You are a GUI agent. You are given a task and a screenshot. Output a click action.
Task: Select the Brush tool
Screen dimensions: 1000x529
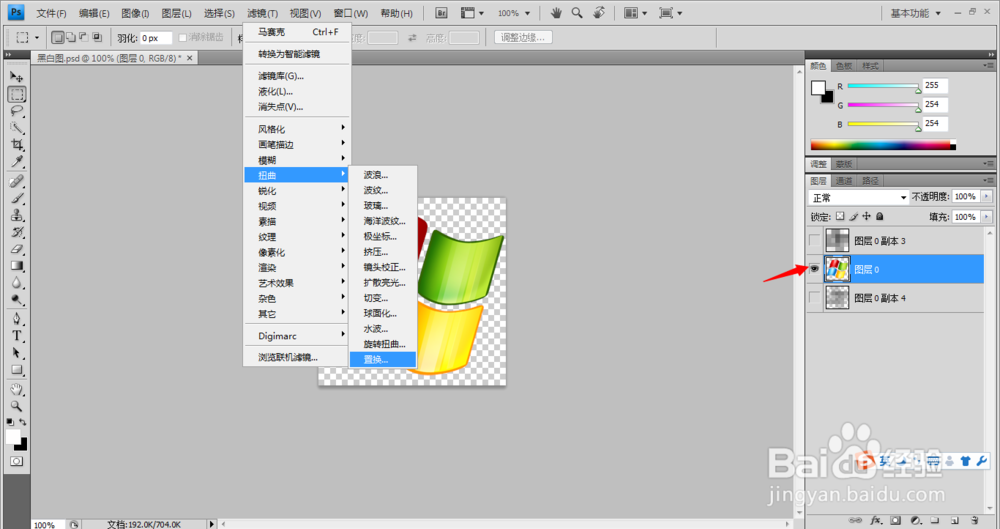[x=17, y=198]
